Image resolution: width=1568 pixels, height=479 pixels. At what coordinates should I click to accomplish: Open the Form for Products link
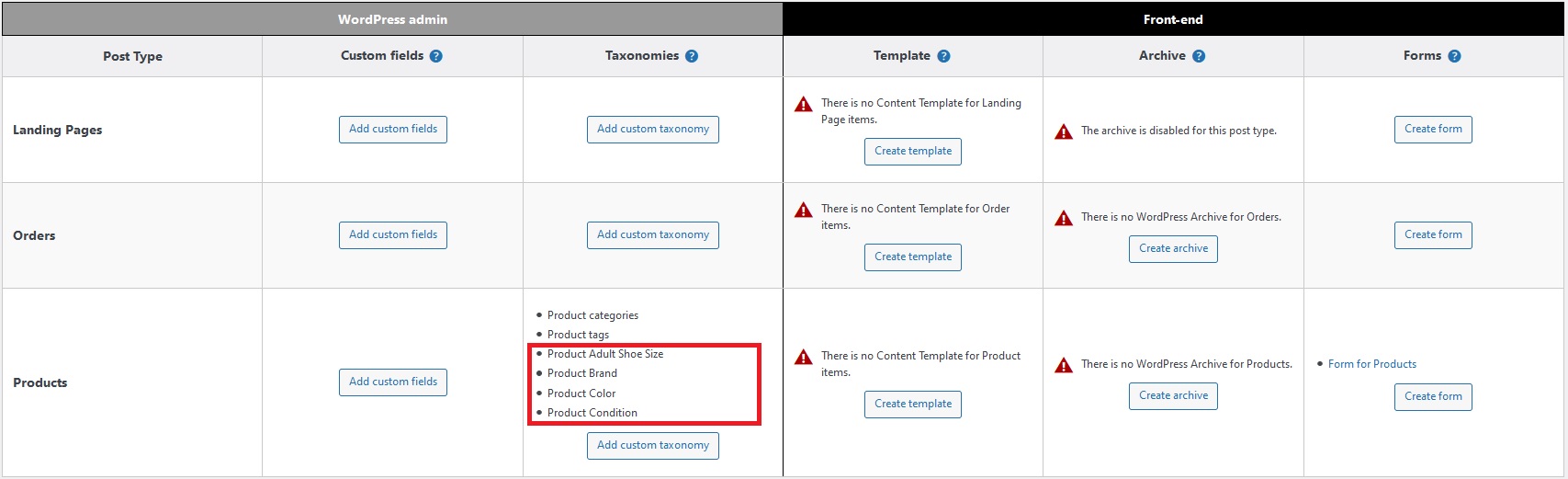(x=1372, y=364)
